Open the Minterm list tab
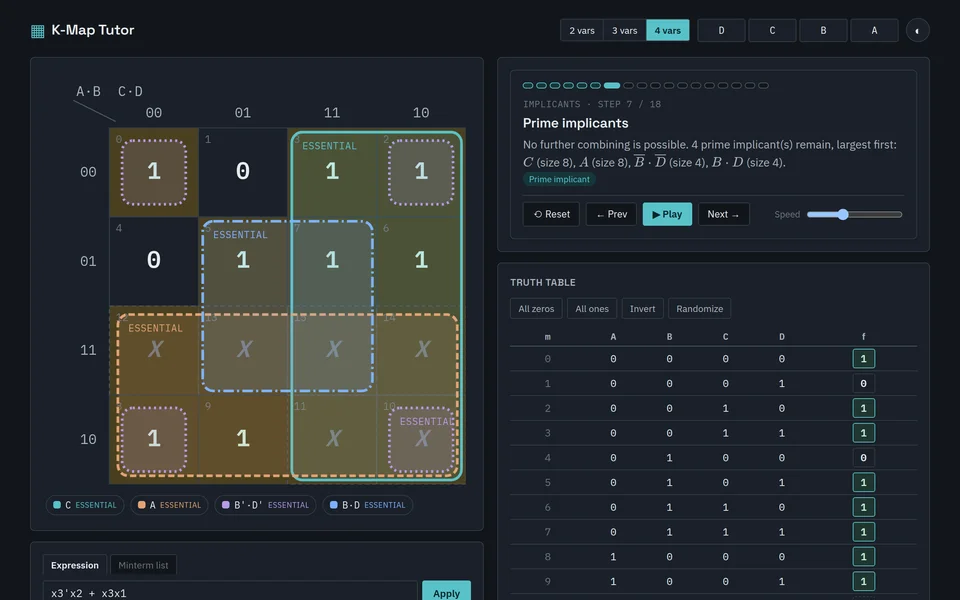 (x=143, y=565)
